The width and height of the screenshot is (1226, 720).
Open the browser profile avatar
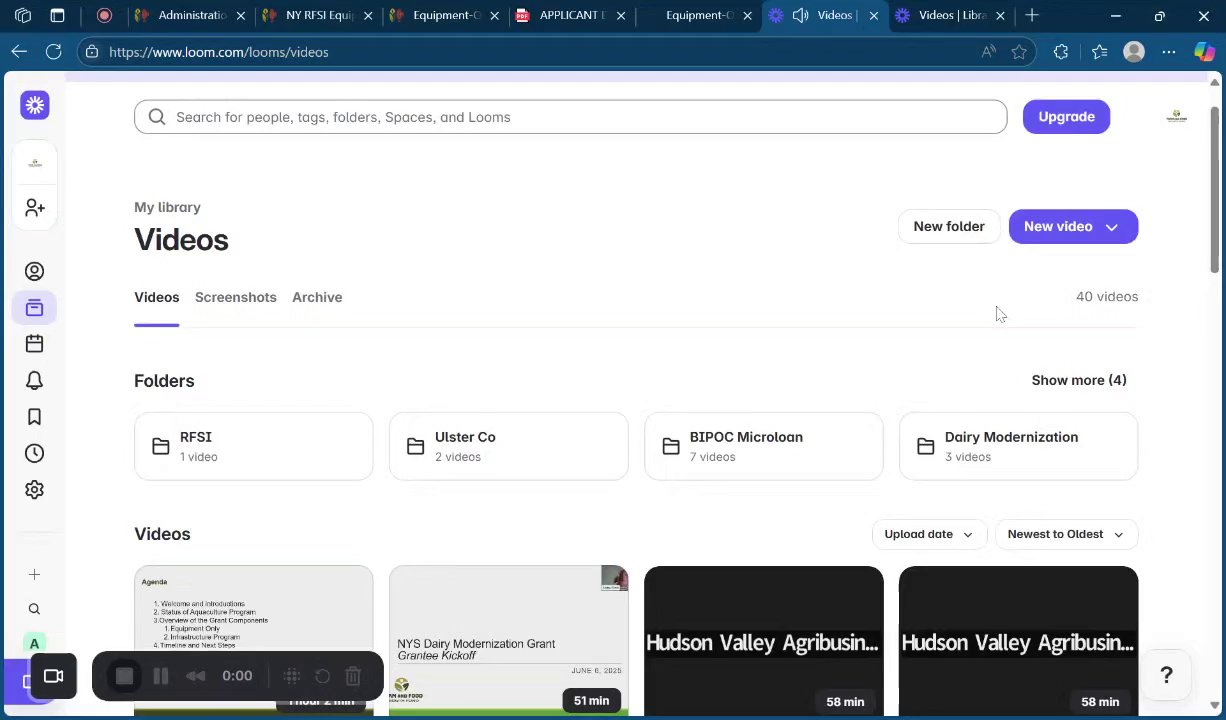pos(1134,52)
